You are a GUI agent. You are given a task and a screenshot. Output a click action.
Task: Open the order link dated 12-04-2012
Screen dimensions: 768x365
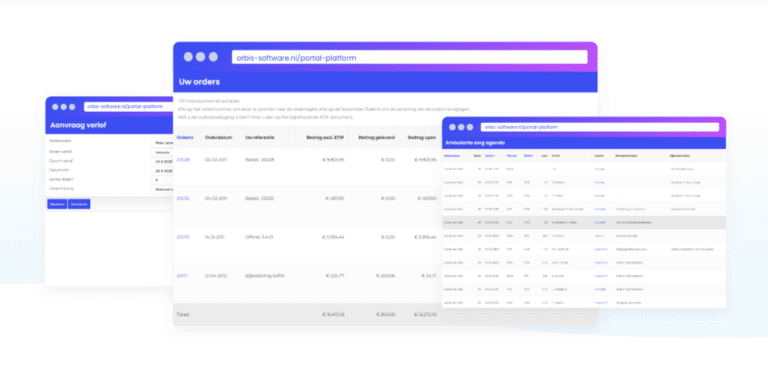pos(181,276)
